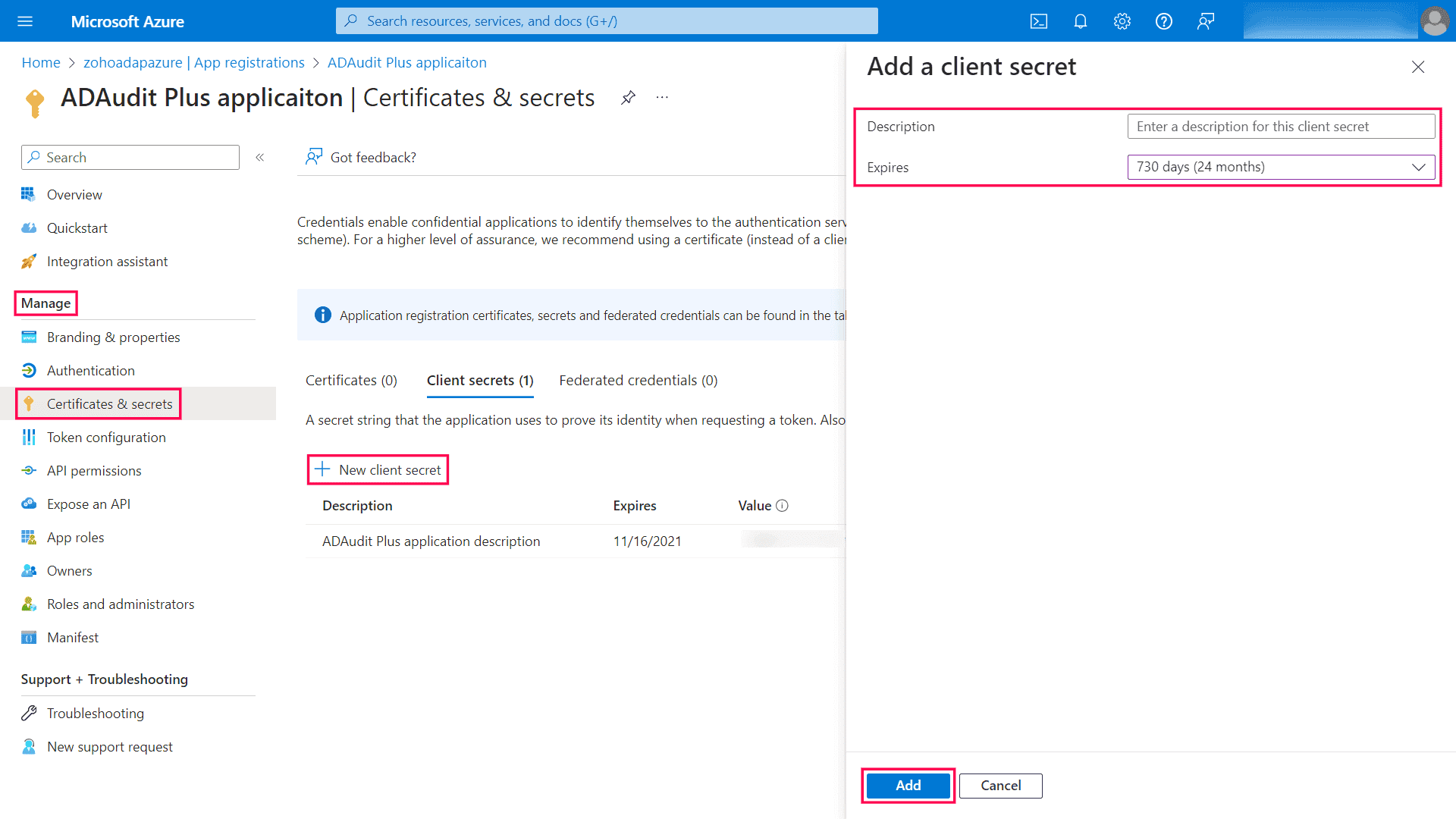The height and width of the screenshot is (819, 1456).
Task: Open the Token configuration sidebar icon
Action: (28, 437)
